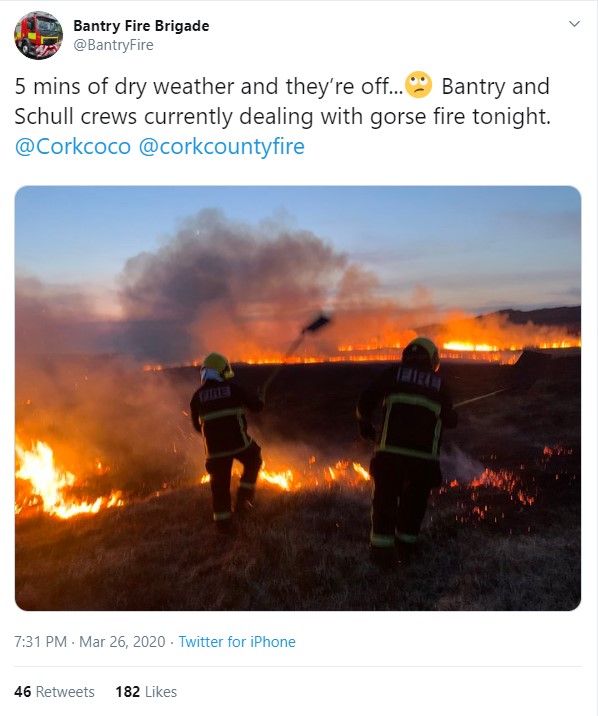
Task: View the 182 Likes list
Action: (x=146, y=692)
